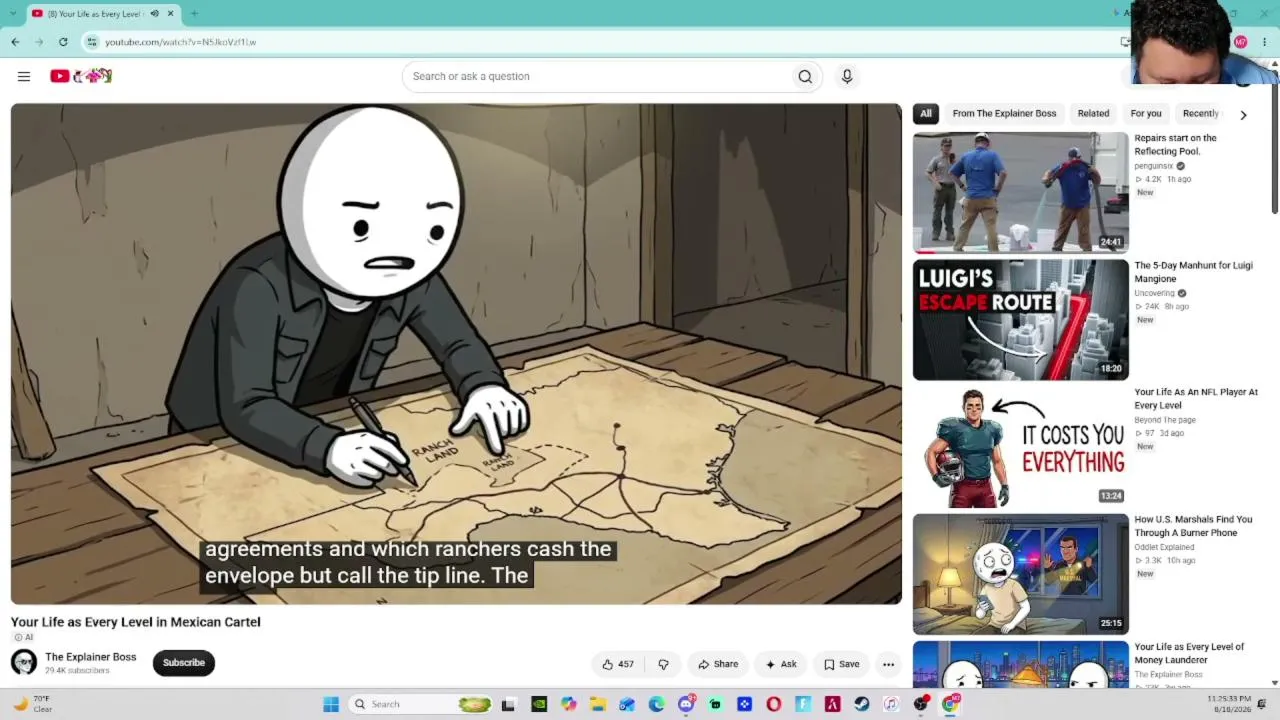Open Steam from the taskbar

click(862, 704)
